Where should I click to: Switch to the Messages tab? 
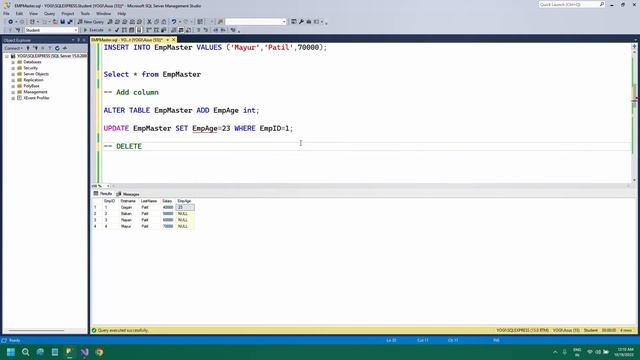coord(128,194)
